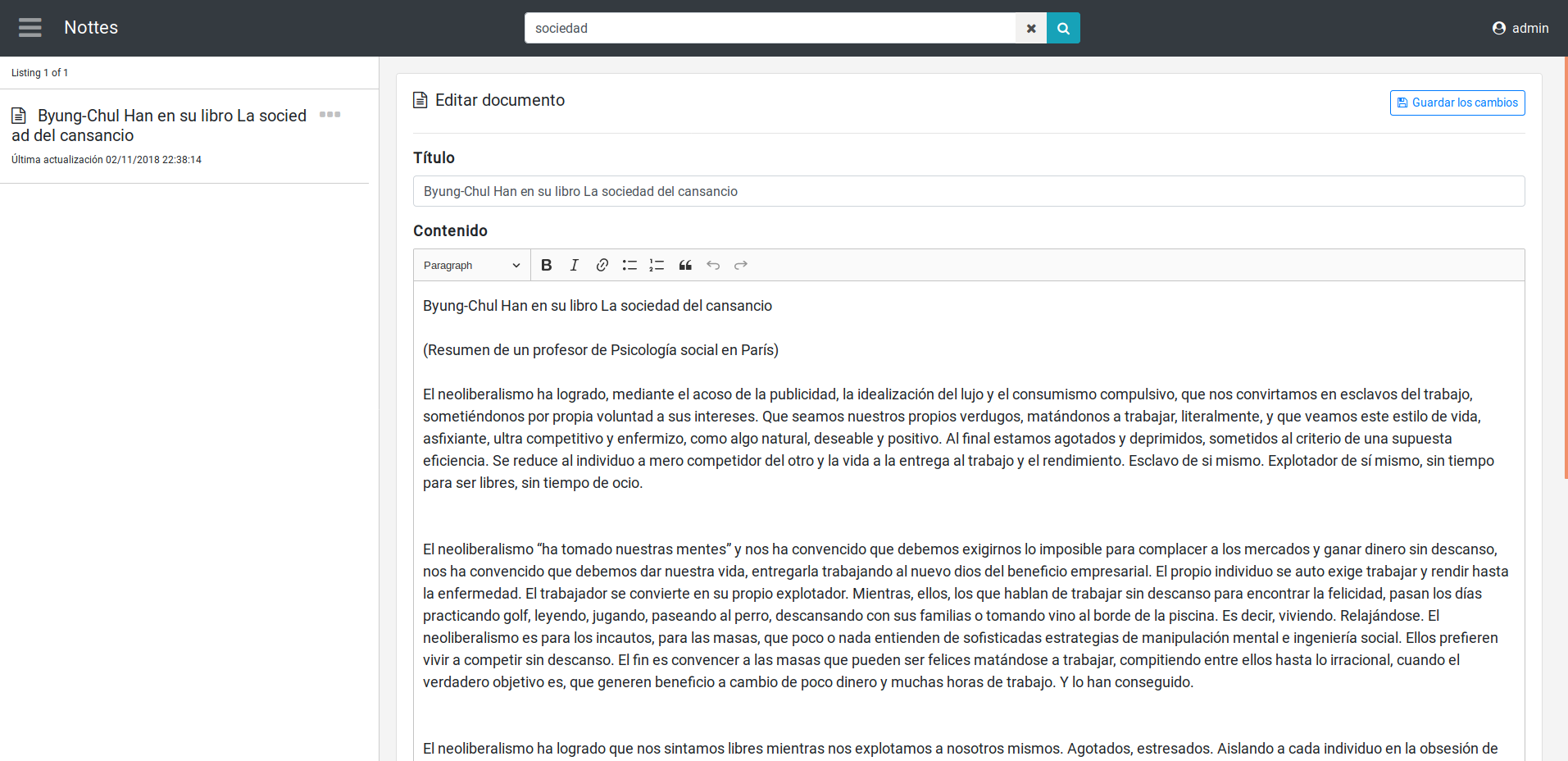Click the document icon beside the listed note
The width and height of the screenshot is (1568, 761).
(19, 116)
